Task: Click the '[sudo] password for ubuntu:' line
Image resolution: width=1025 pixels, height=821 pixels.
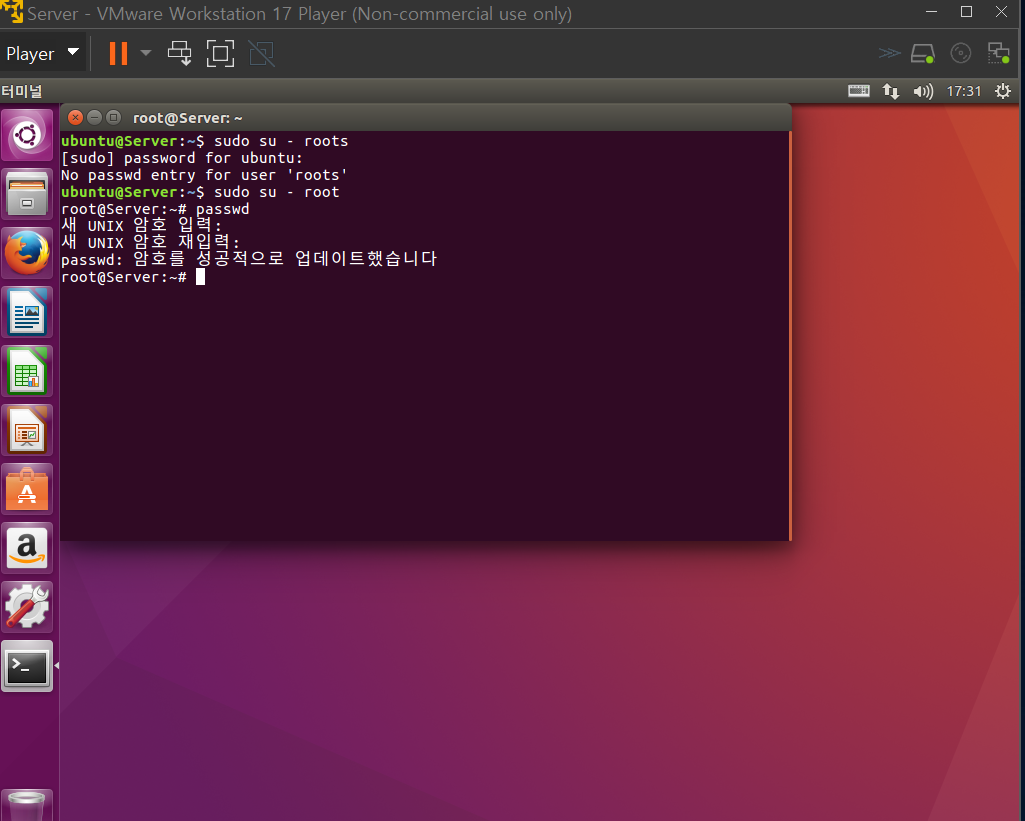Action: 182,158
